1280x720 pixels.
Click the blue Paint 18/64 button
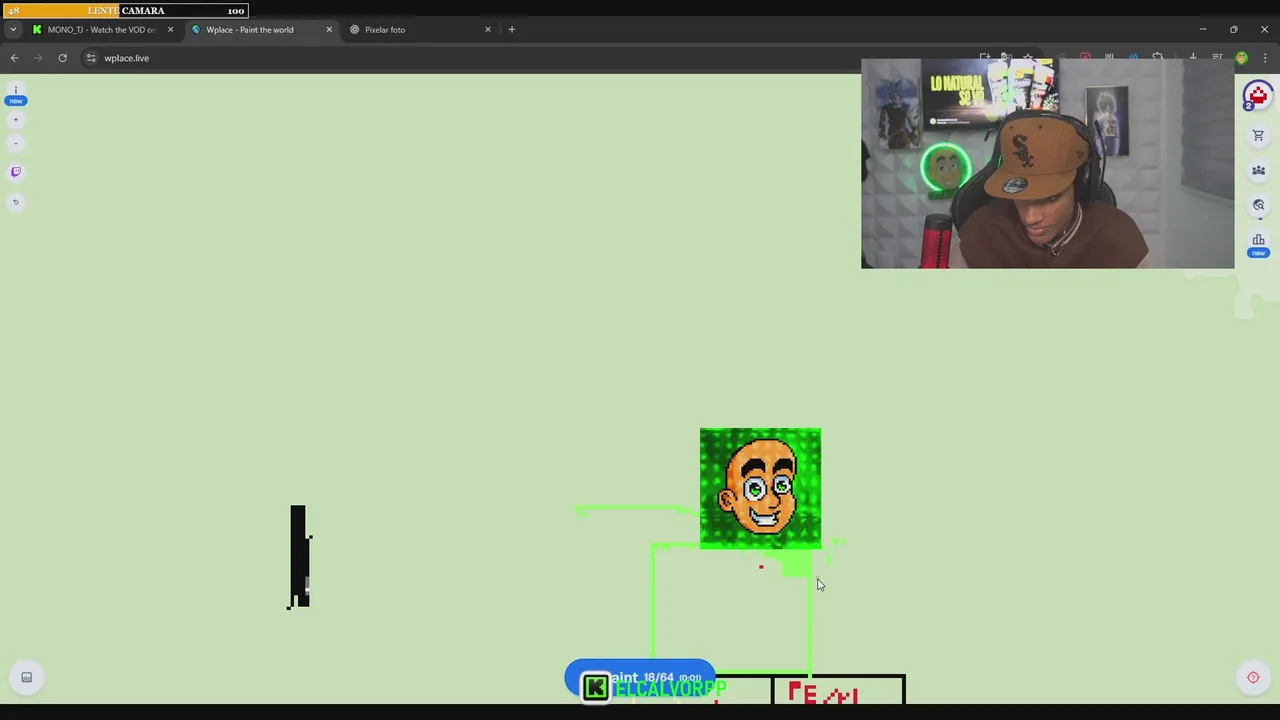click(640, 678)
